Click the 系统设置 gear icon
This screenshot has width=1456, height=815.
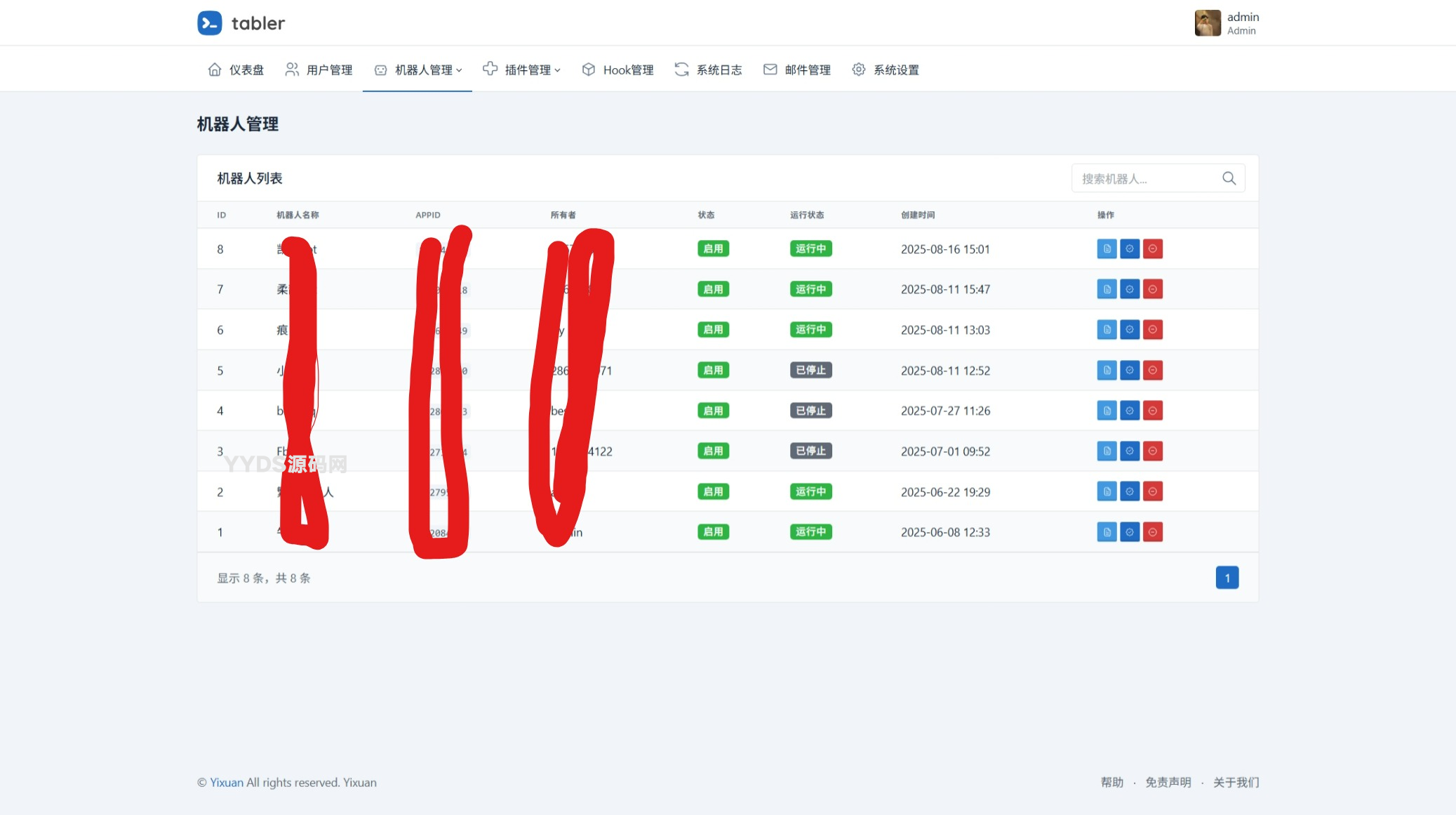857,69
